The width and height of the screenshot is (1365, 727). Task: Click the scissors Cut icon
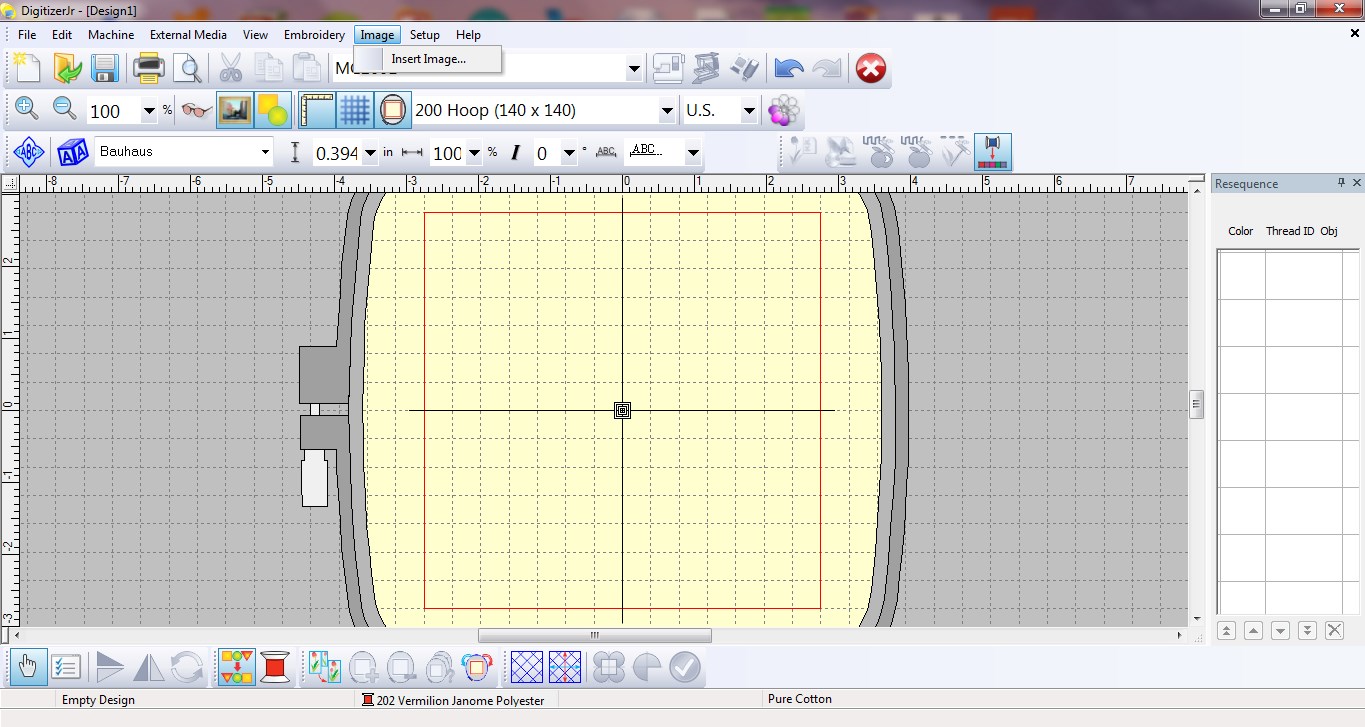[x=230, y=68]
